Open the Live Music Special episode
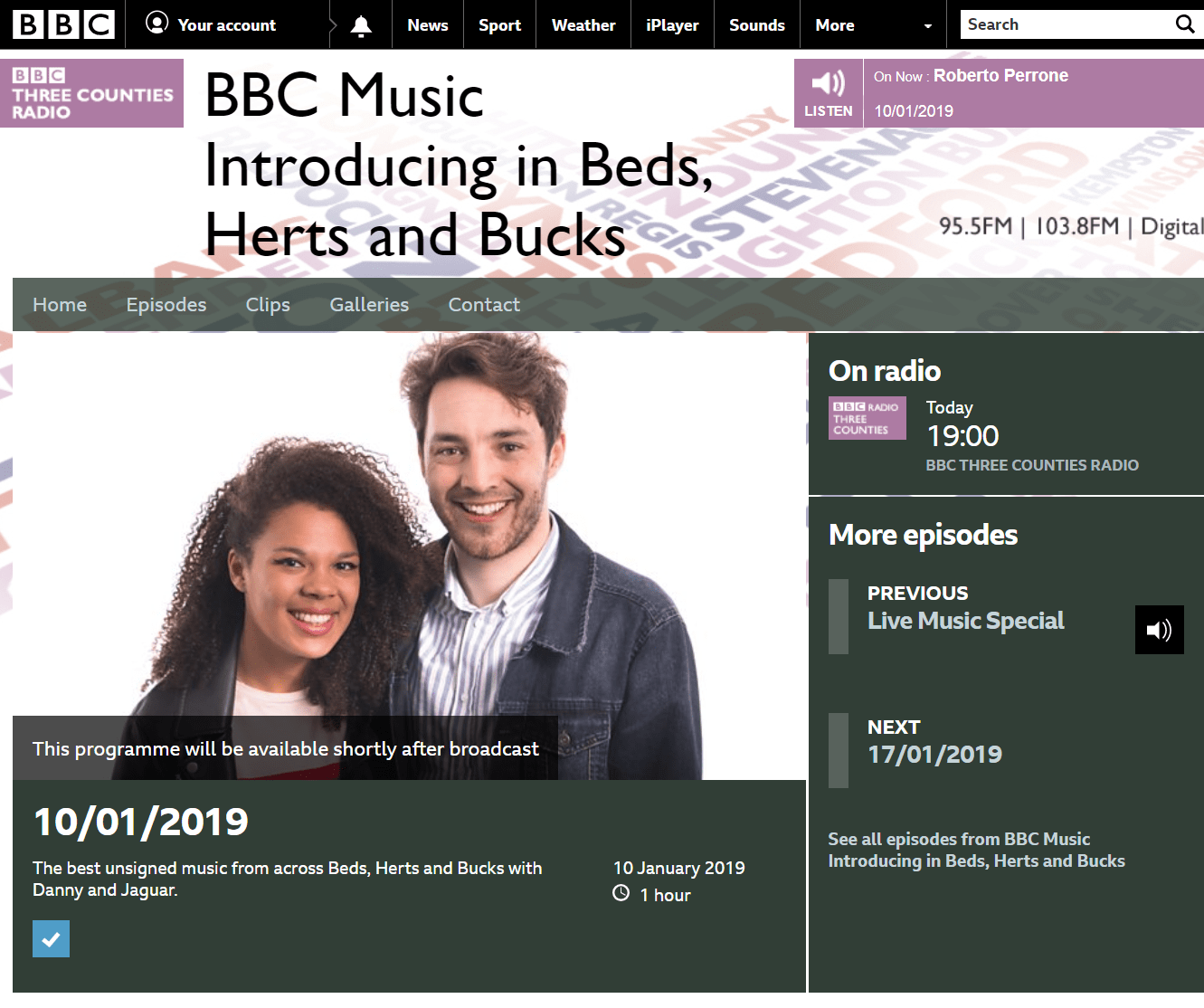 click(965, 621)
